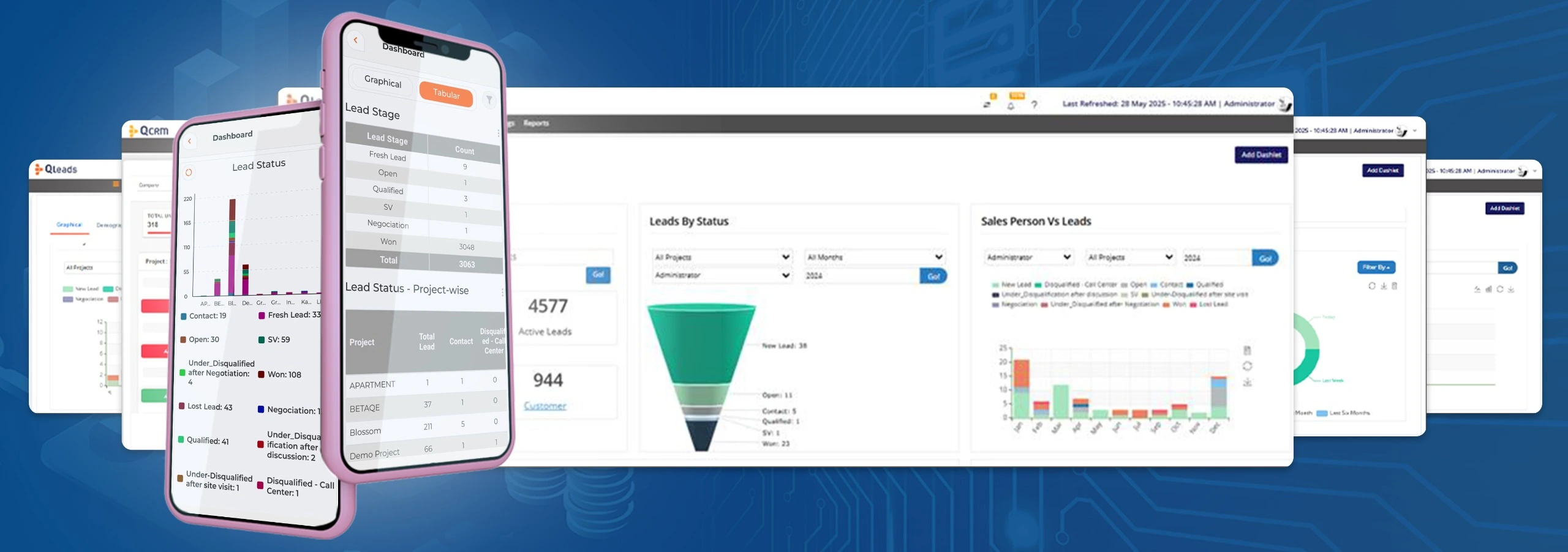Click the Administrator avatar in main dashboard header

pyautogui.click(x=1284, y=105)
